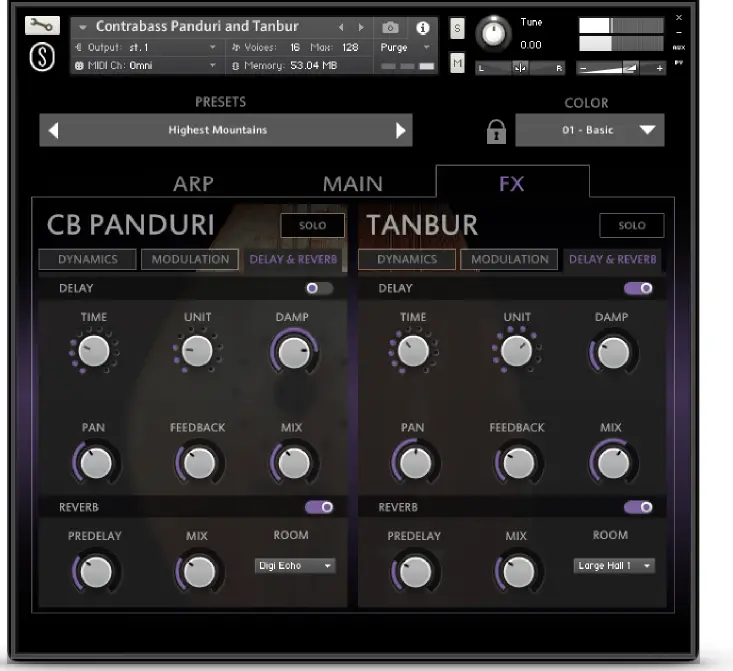This screenshot has height=671, width=733.
Task: Open the wrench instrument edit mode
Action: click(42, 26)
